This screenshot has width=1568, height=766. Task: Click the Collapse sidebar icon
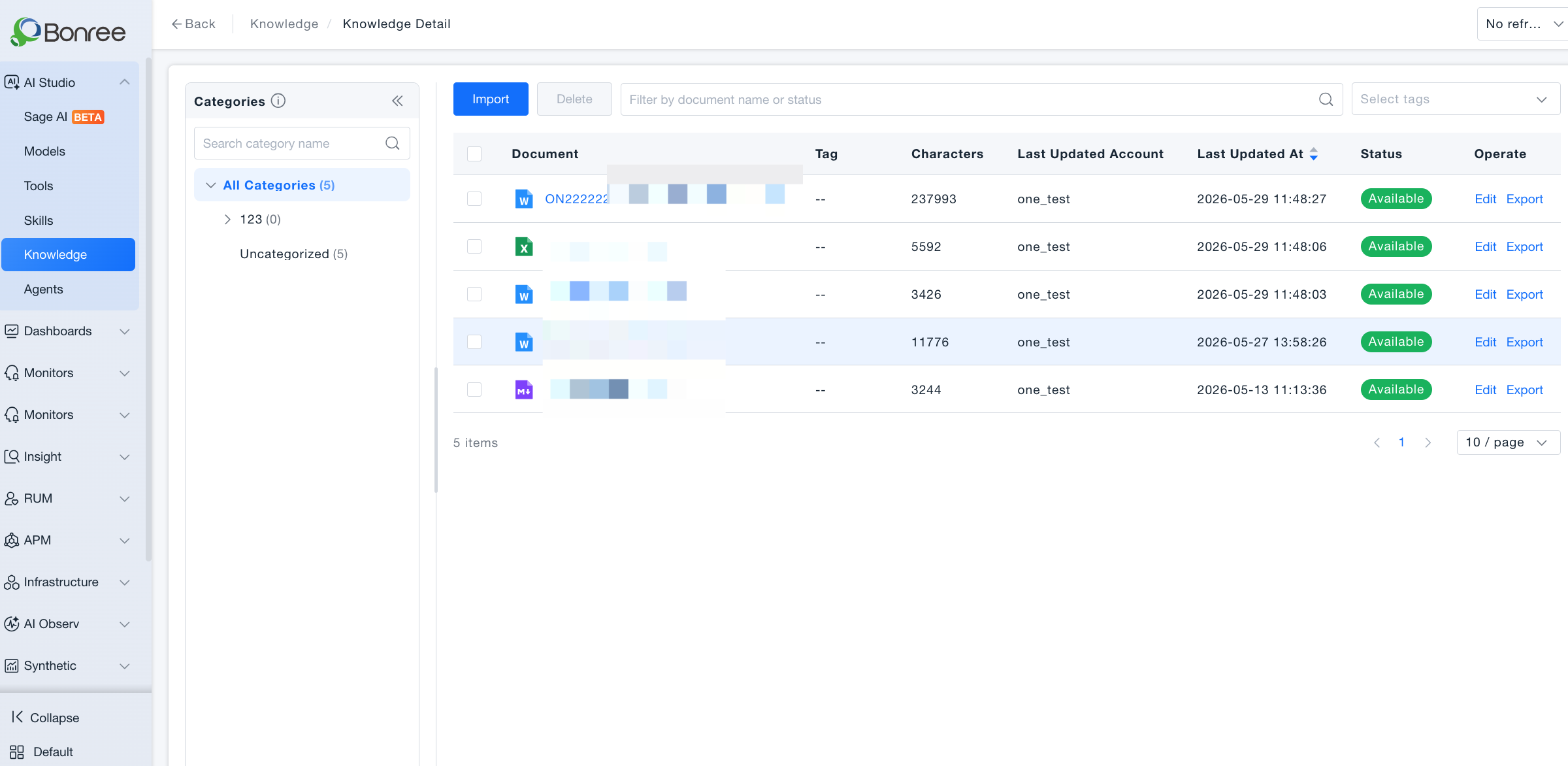(18, 717)
